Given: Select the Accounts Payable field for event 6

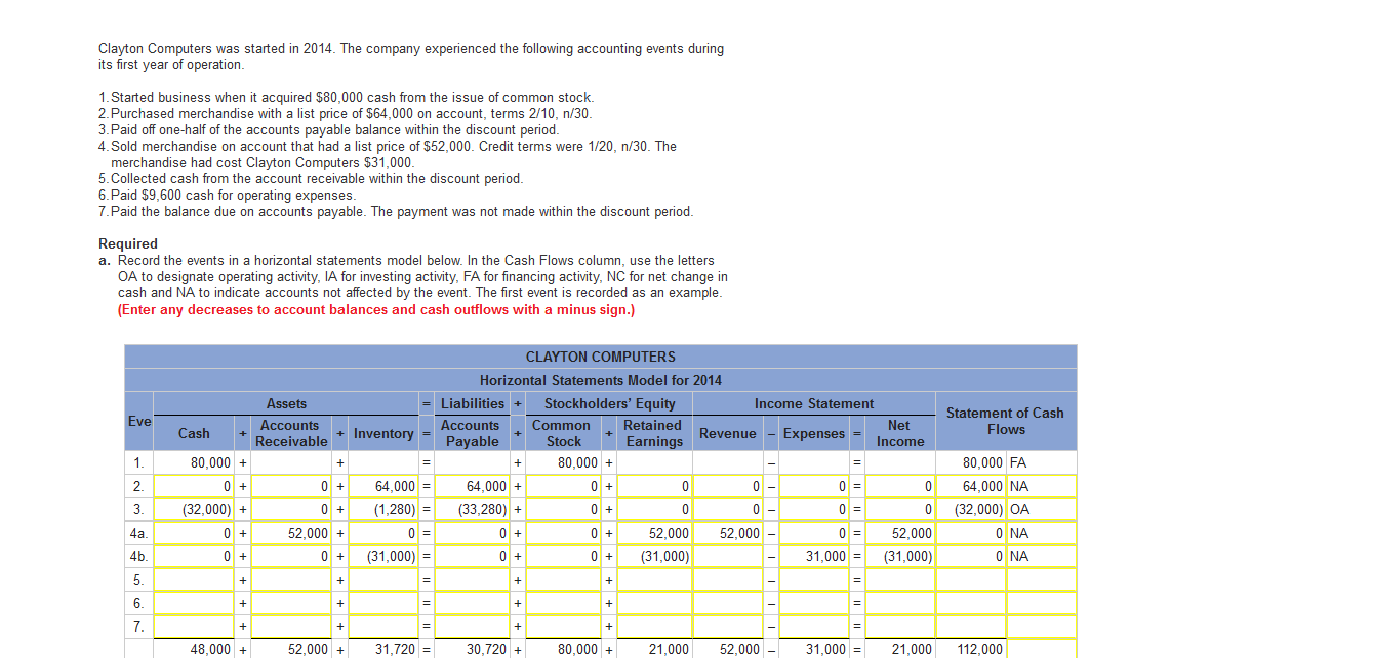Looking at the screenshot, I should (471, 604).
